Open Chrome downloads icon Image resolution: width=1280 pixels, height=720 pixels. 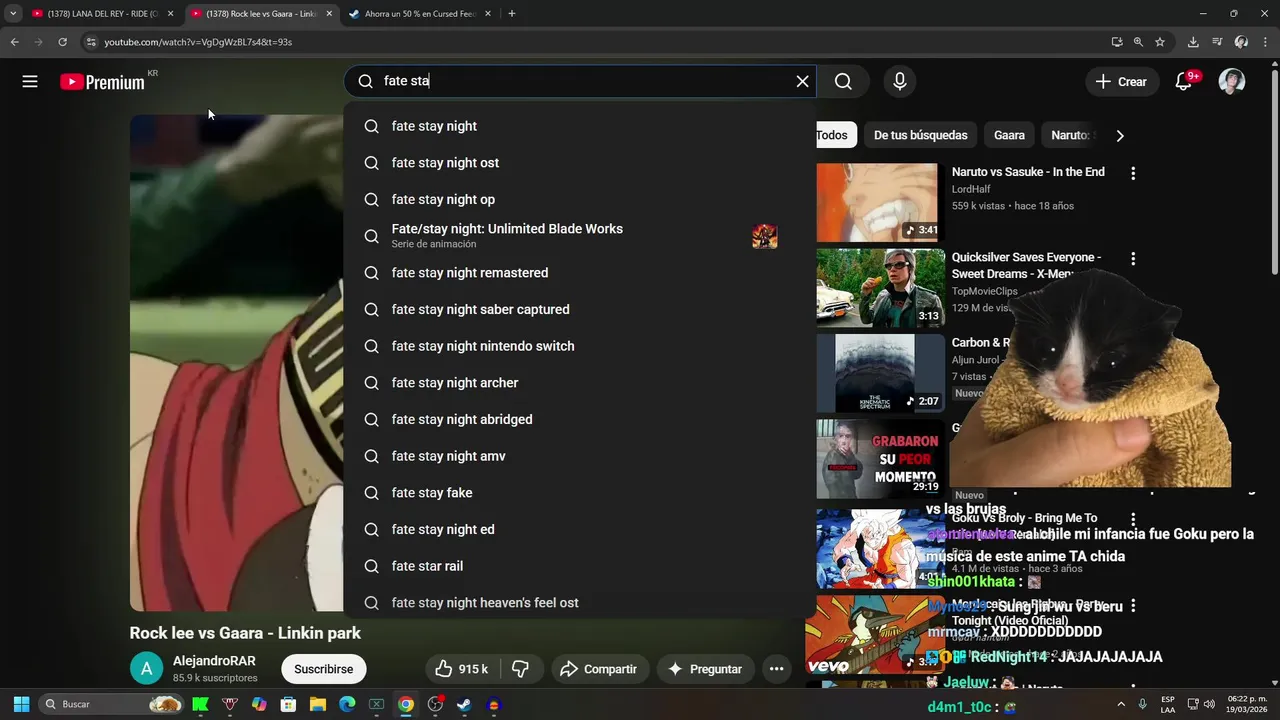point(1193,42)
